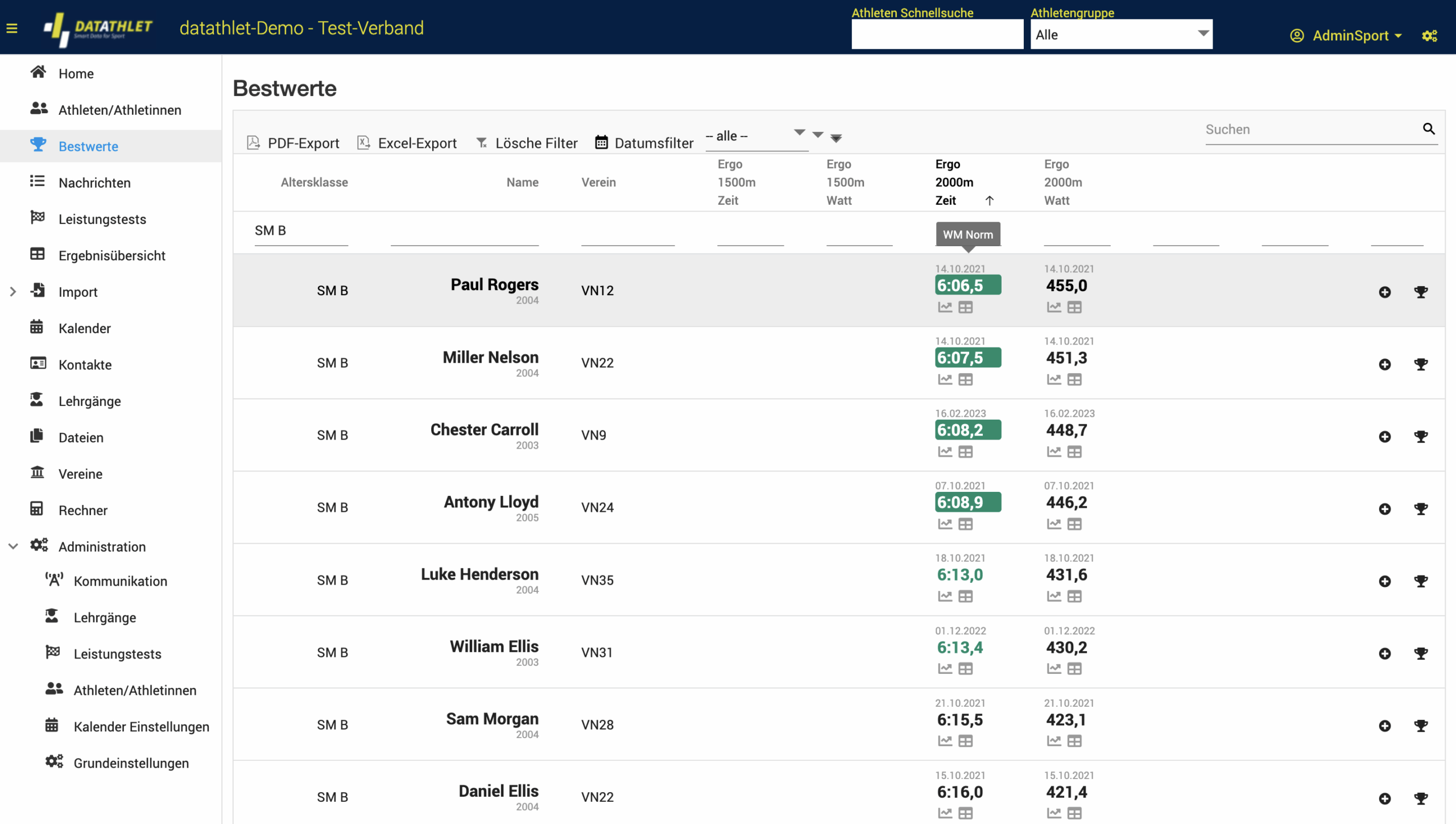Image resolution: width=1456 pixels, height=824 pixels.
Task: Open the Athletengruppe dropdown
Action: (x=1121, y=34)
